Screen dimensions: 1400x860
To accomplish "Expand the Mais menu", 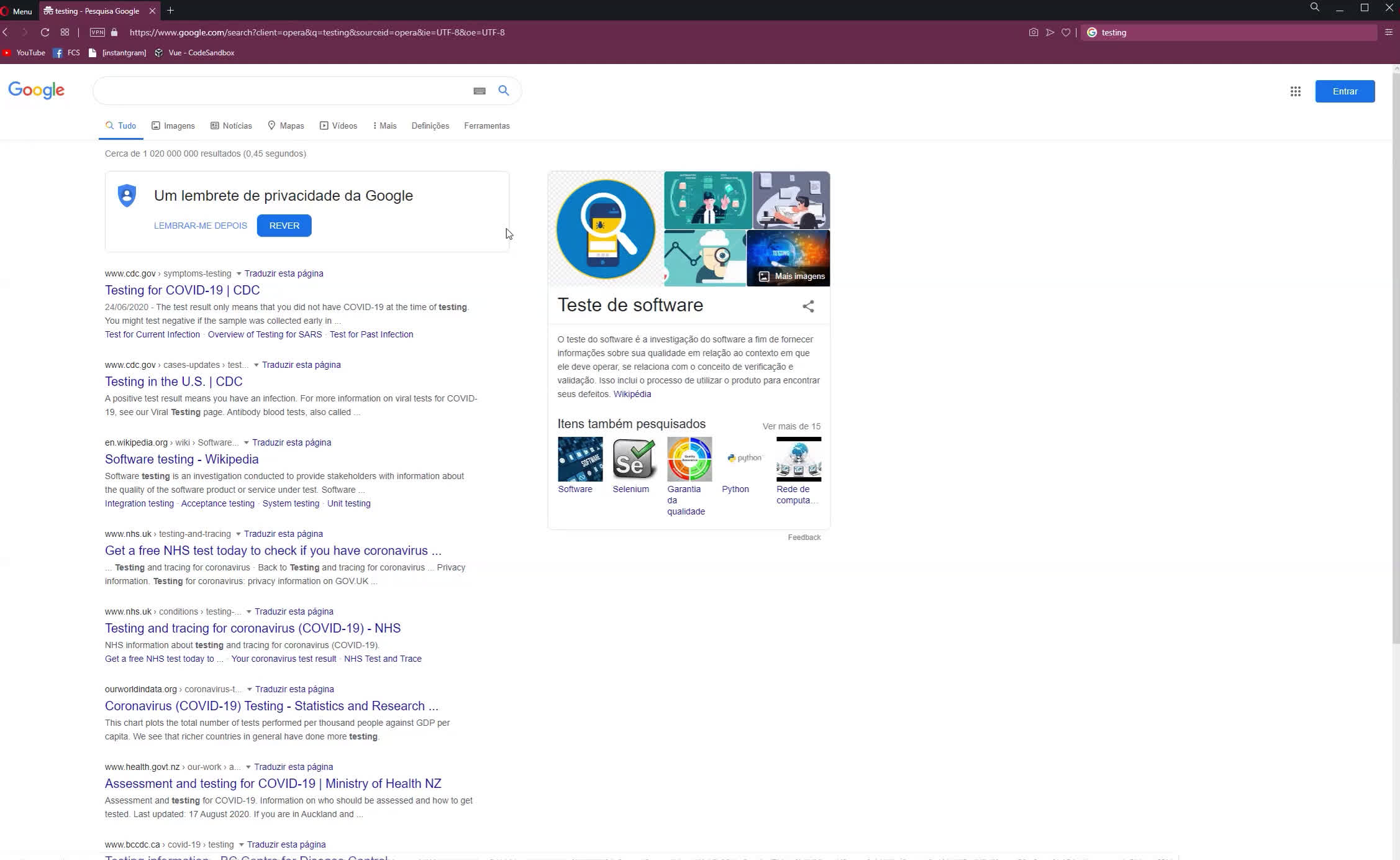I will 385,126.
